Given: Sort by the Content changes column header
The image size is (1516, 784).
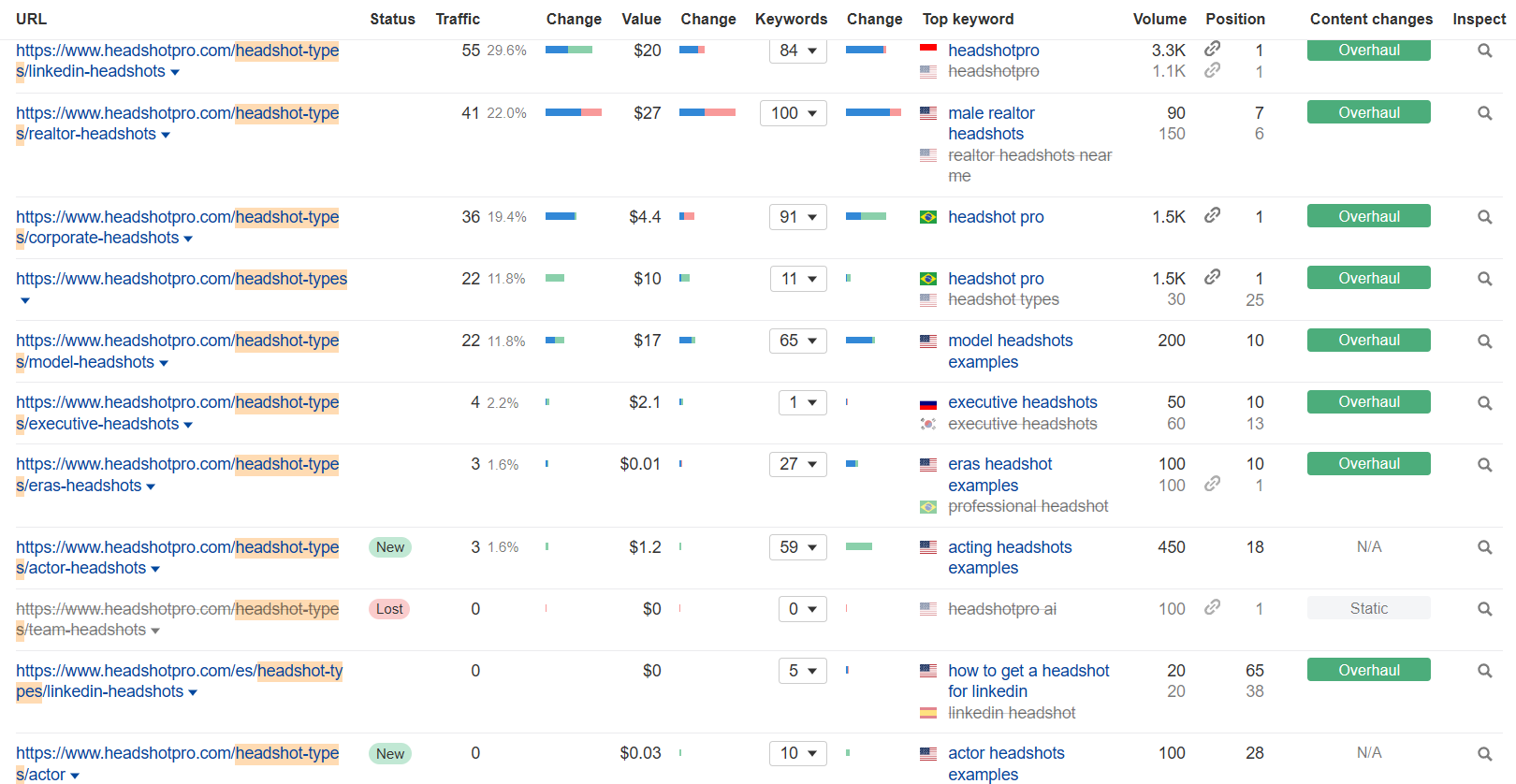Looking at the screenshot, I should point(1371,19).
